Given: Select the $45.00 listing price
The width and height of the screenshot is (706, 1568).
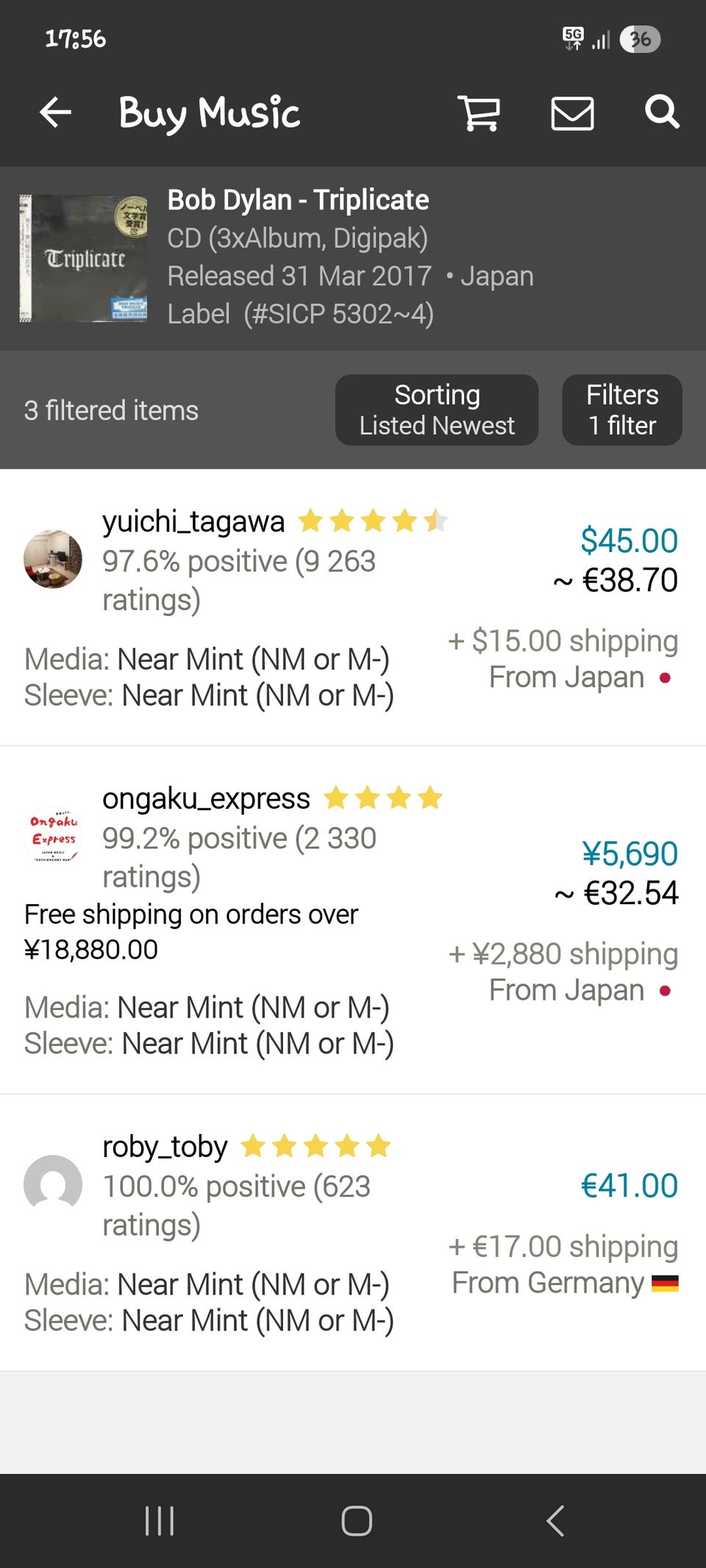Looking at the screenshot, I should click(x=629, y=540).
